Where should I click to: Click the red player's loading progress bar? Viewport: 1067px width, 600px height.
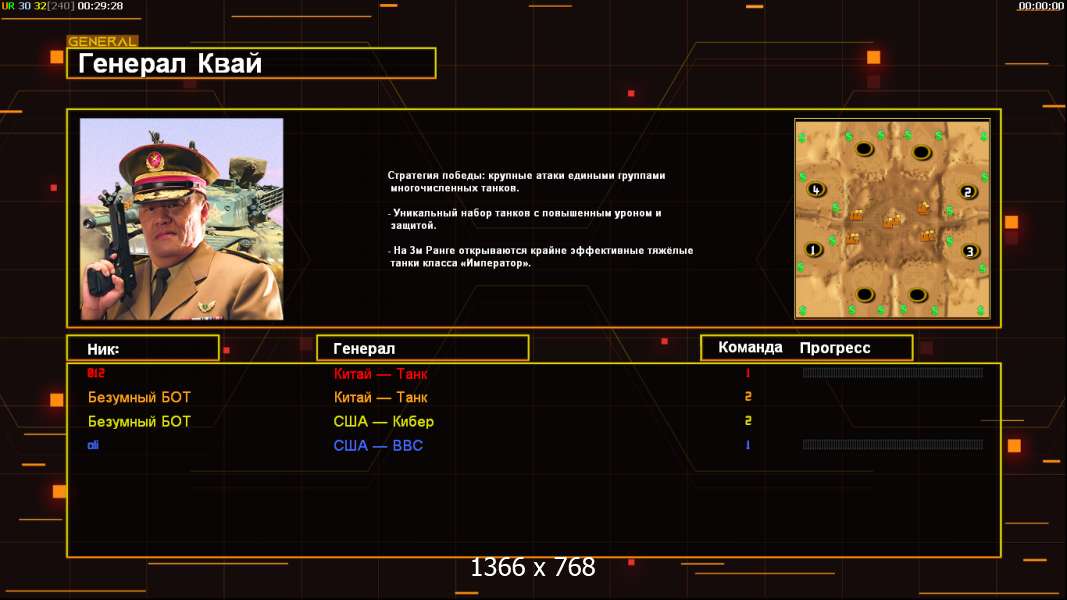pyautogui.click(x=893, y=373)
